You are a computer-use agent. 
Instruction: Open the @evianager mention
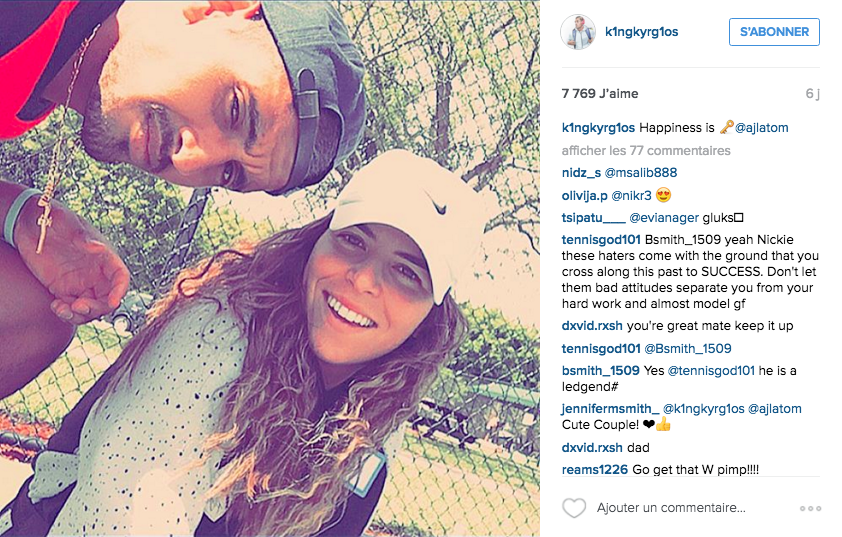click(664, 217)
